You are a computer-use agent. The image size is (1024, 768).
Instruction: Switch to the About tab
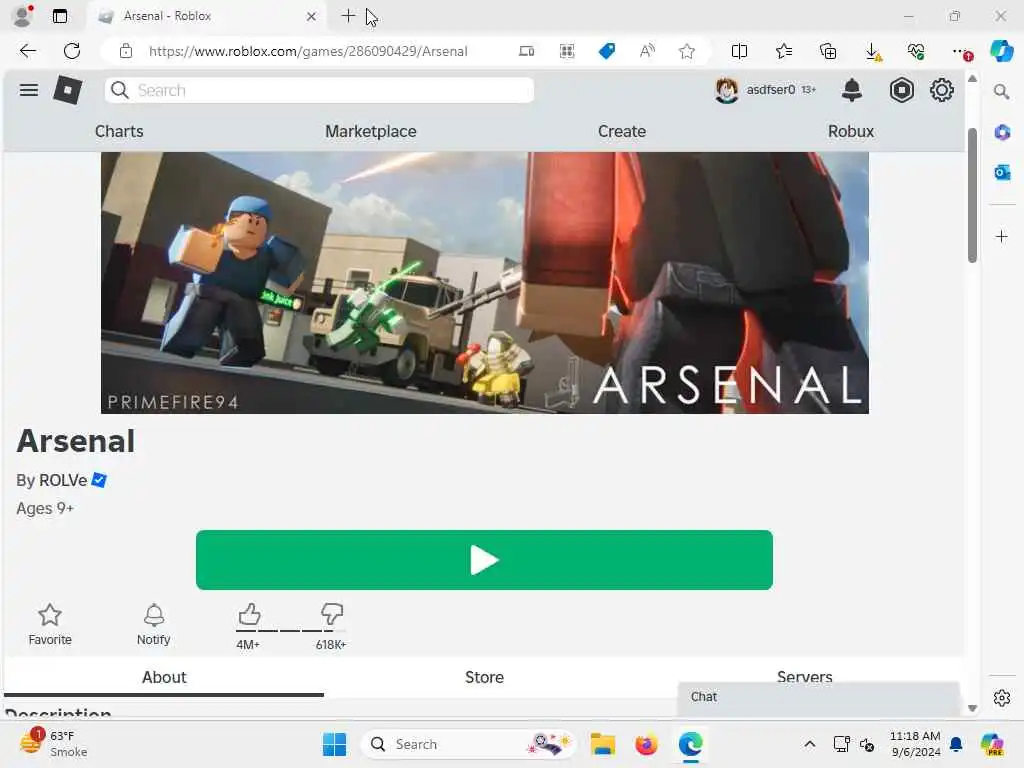[x=164, y=677]
